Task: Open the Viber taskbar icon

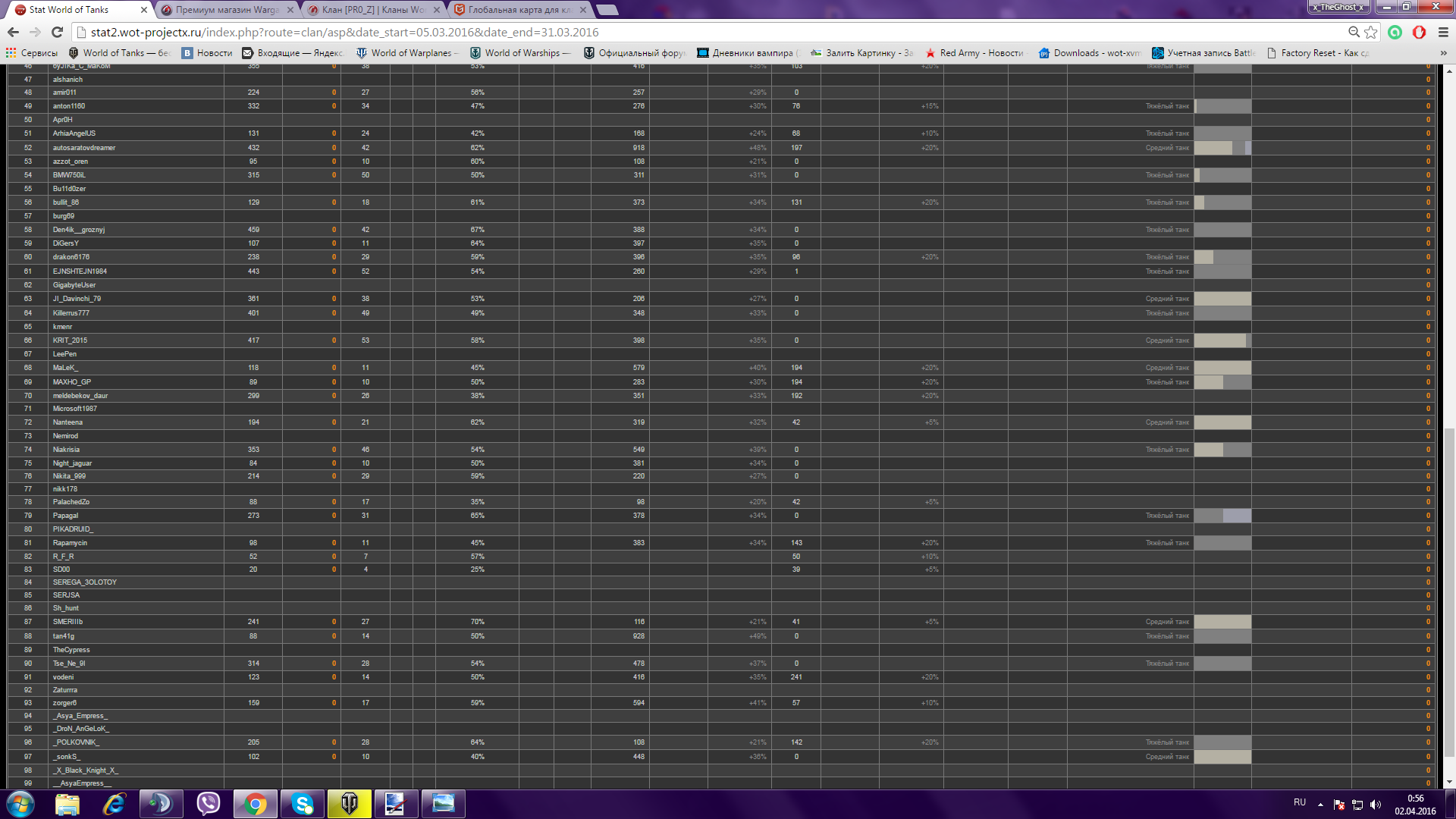Action: [x=208, y=804]
